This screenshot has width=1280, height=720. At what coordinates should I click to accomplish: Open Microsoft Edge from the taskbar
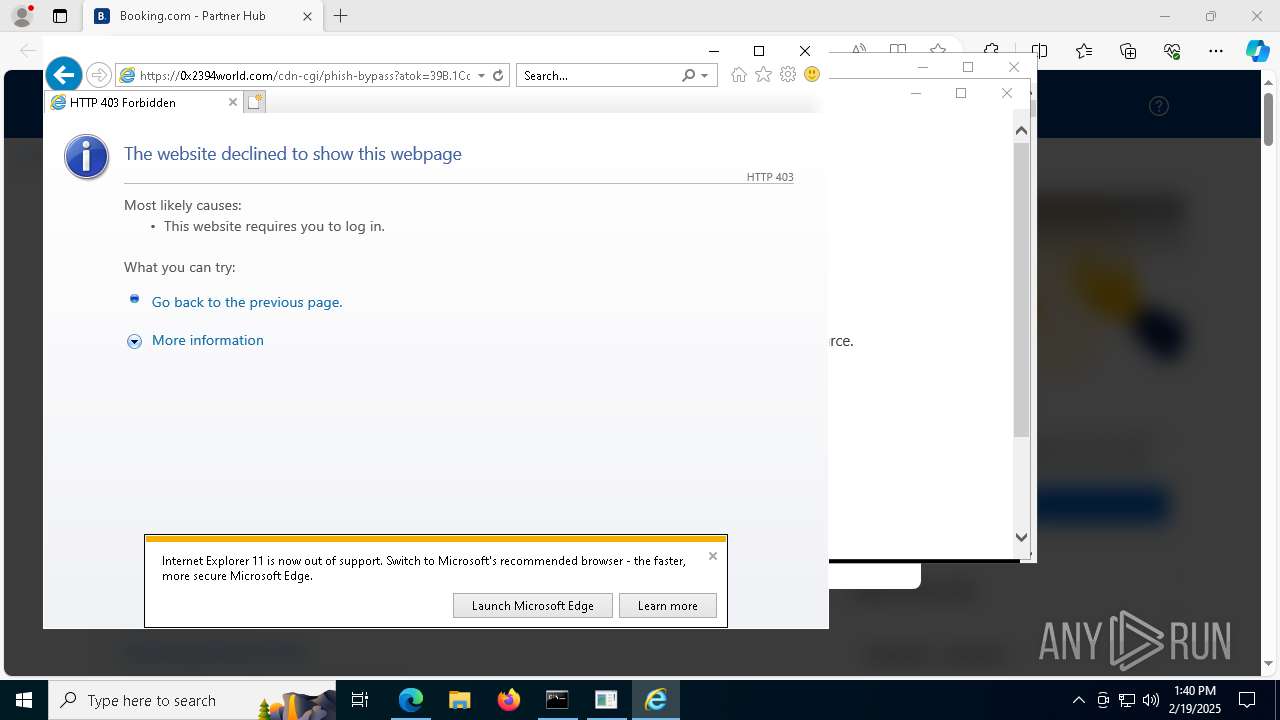click(x=411, y=700)
